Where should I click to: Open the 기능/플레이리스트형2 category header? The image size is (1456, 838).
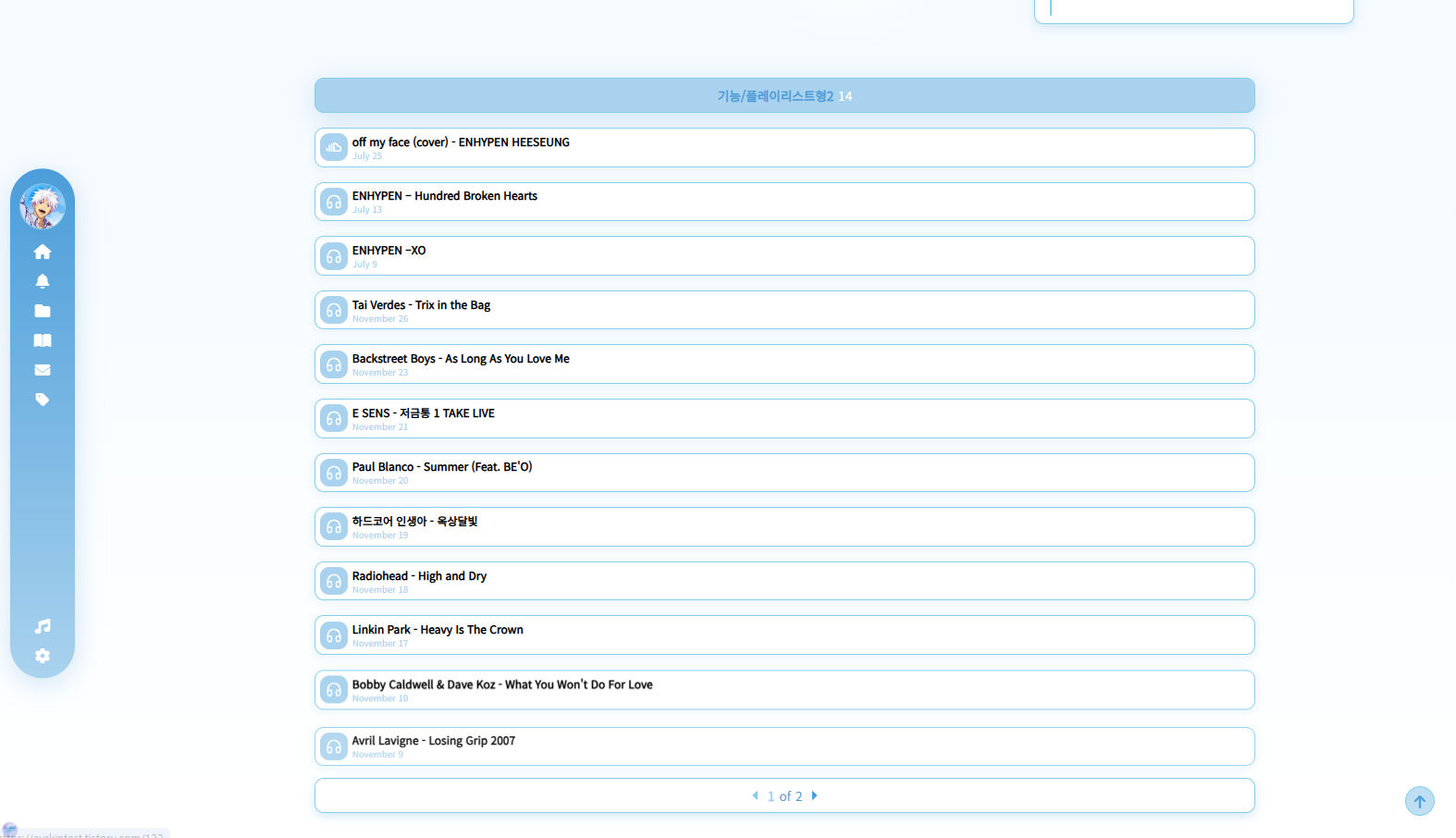click(784, 95)
